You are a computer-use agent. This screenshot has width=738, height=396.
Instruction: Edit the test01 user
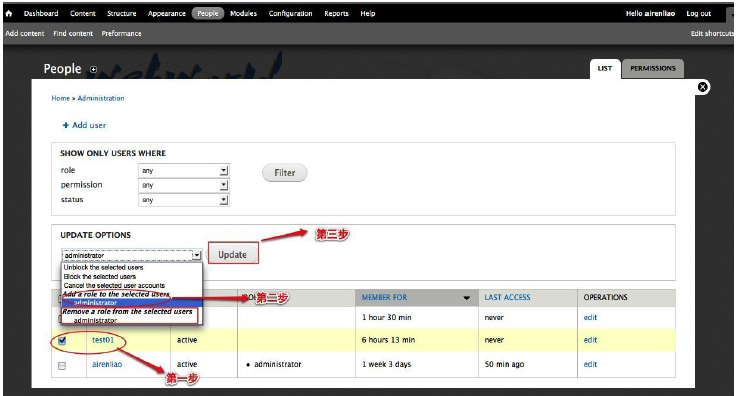tap(590, 340)
